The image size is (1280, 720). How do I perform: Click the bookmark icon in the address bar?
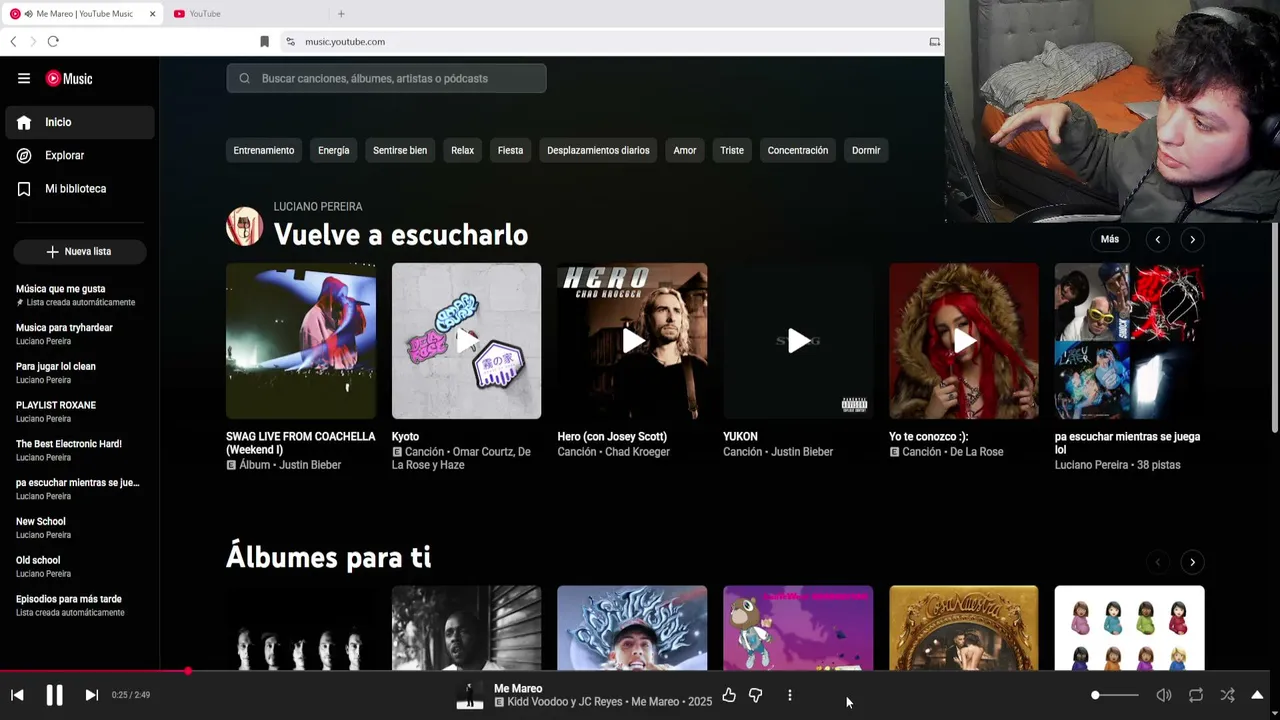264,41
